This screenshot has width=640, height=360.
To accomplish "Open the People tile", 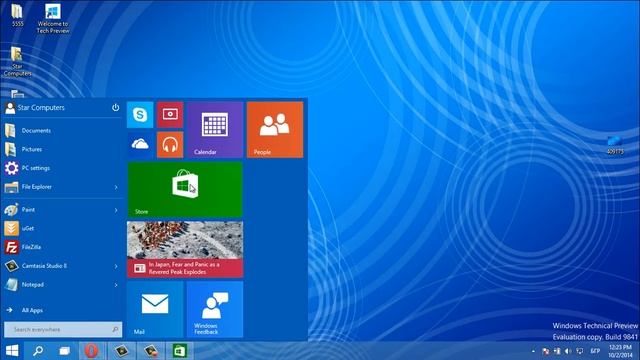I will click(x=275, y=130).
